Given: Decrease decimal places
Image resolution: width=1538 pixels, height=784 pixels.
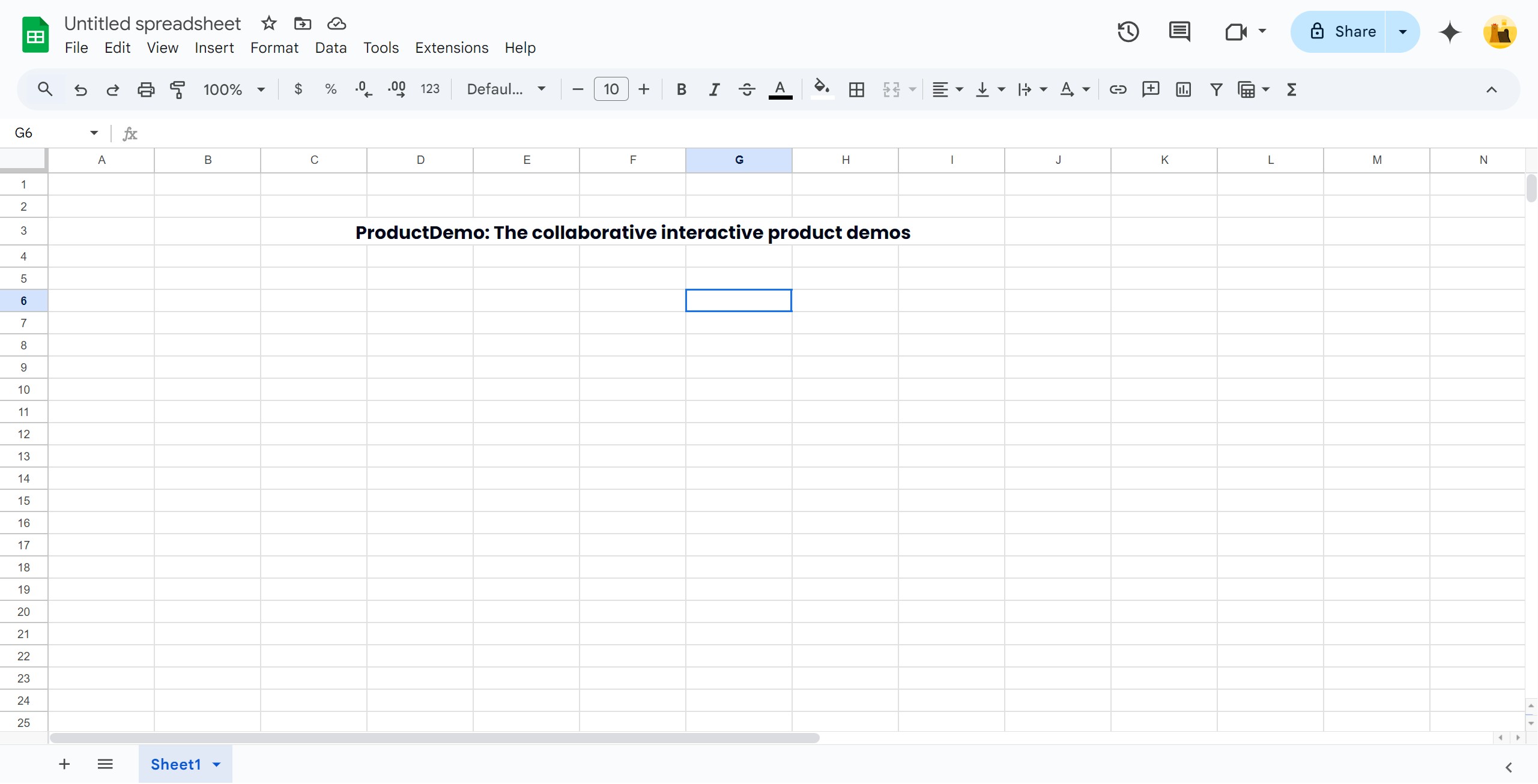Looking at the screenshot, I should 363,89.
